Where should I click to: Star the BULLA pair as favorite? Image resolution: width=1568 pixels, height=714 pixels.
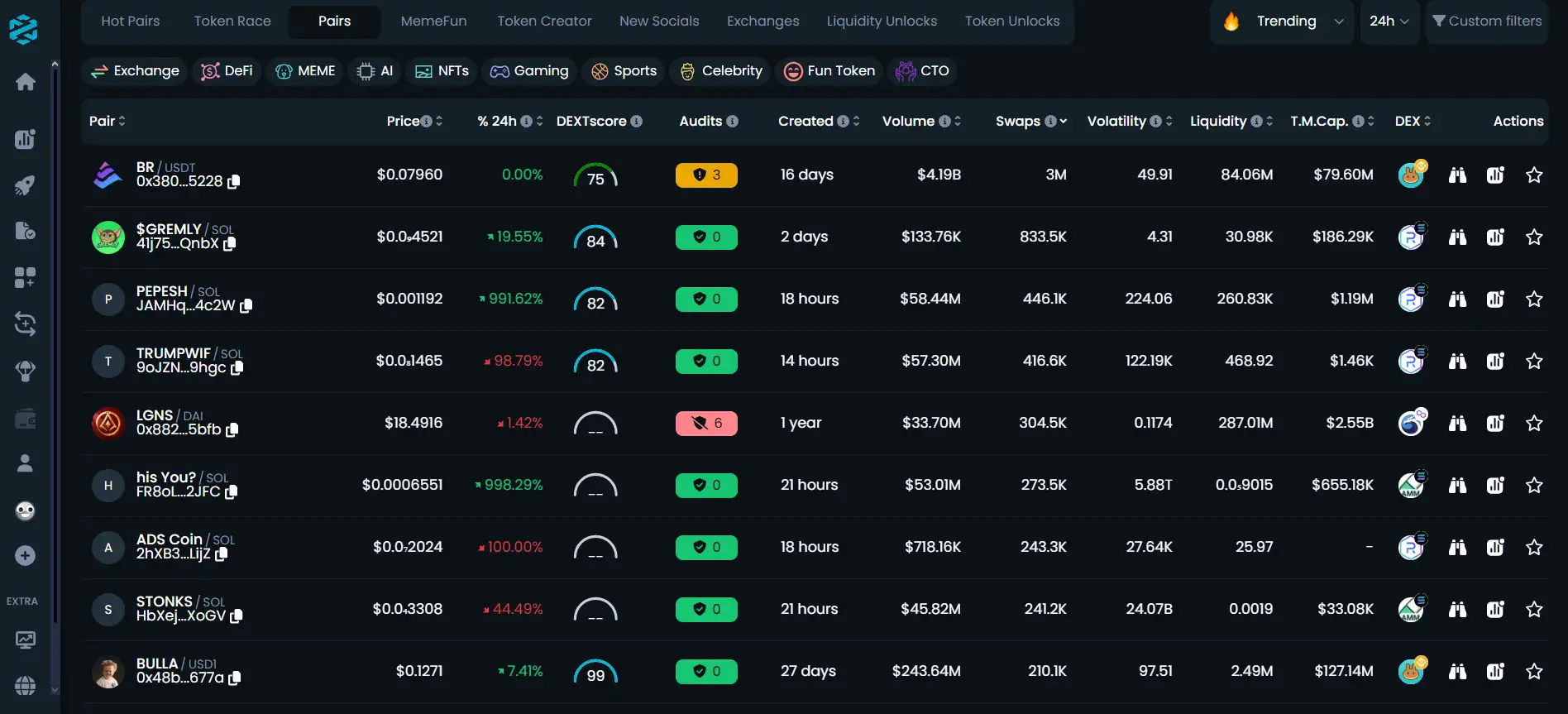point(1534,672)
